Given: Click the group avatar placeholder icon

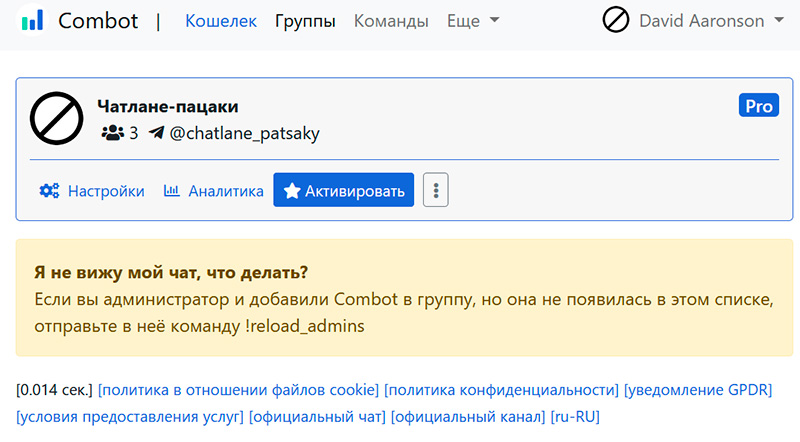Looking at the screenshot, I should coord(56,118).
